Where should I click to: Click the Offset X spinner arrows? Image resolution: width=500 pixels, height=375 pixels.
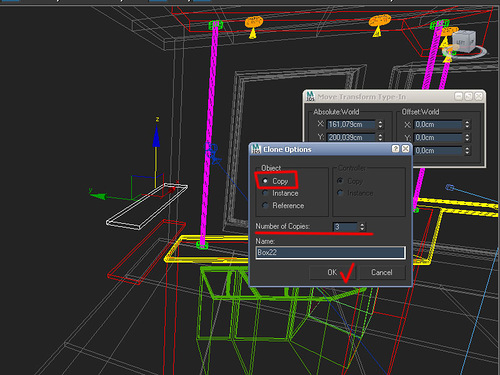(x=467, y=124)
